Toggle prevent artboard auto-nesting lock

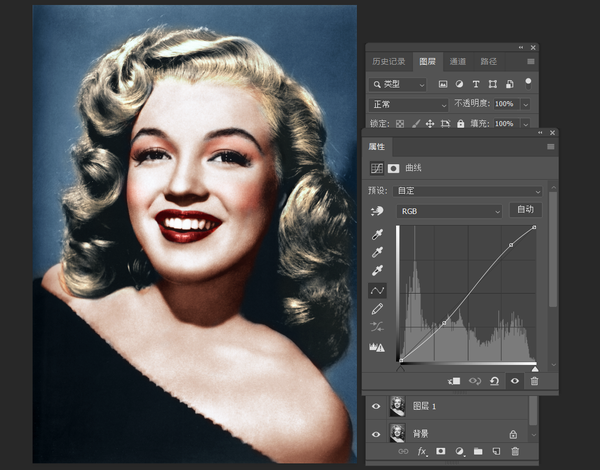[445, 124]
